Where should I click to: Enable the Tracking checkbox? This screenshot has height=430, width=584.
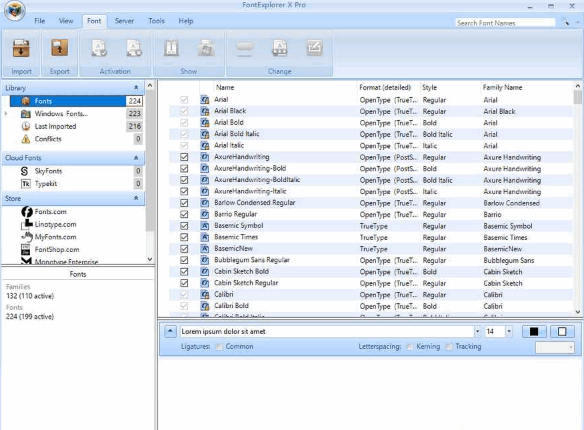click(x=449, y=347)
